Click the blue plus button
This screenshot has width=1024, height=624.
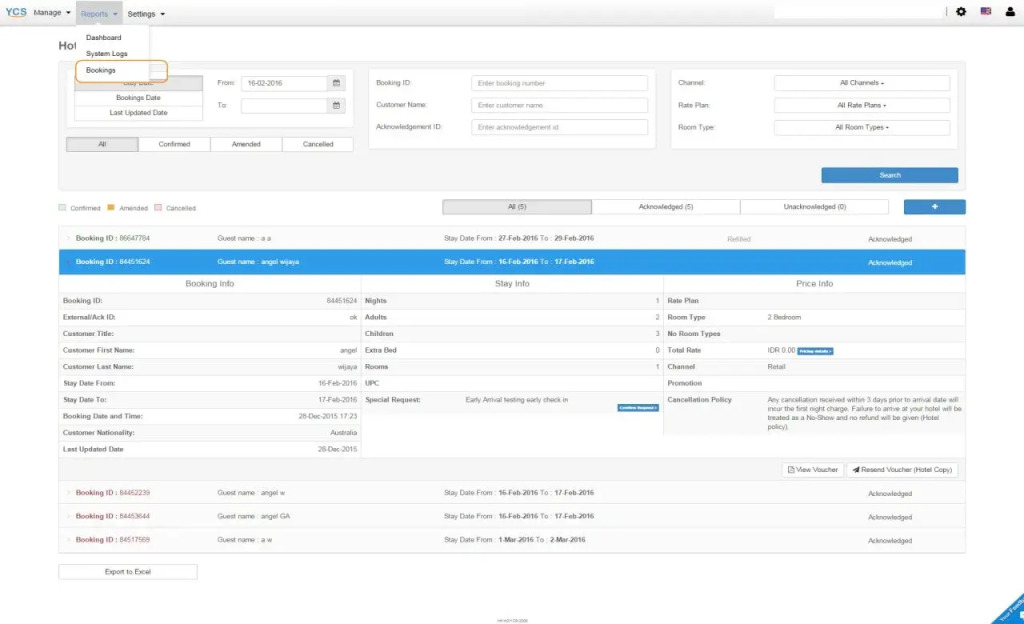coord(934,207)
